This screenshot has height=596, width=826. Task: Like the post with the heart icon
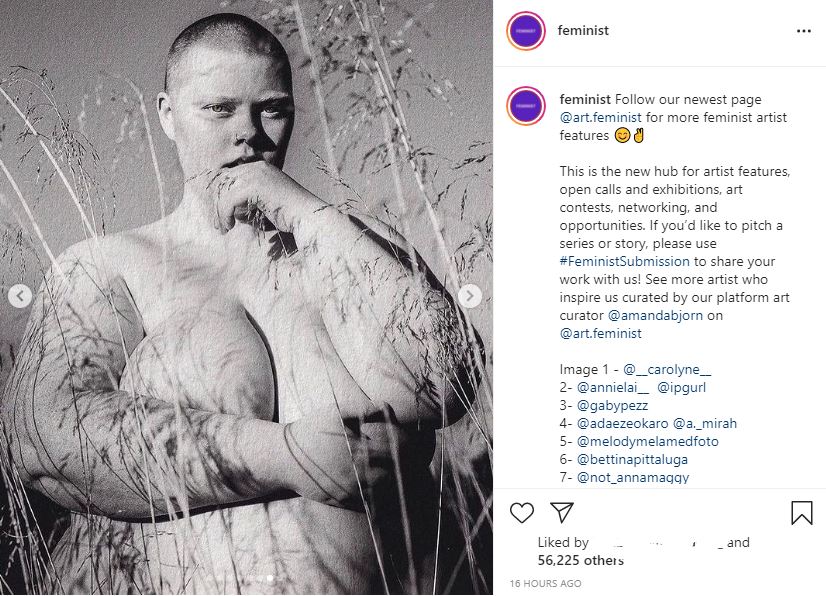(x=522, y=512)
